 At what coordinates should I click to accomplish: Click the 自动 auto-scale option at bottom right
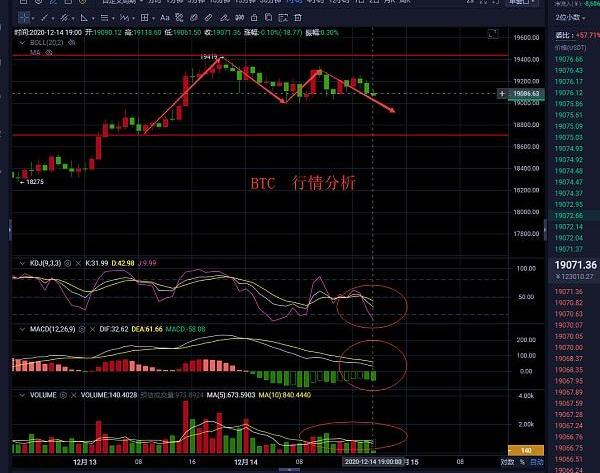(537, 463)
